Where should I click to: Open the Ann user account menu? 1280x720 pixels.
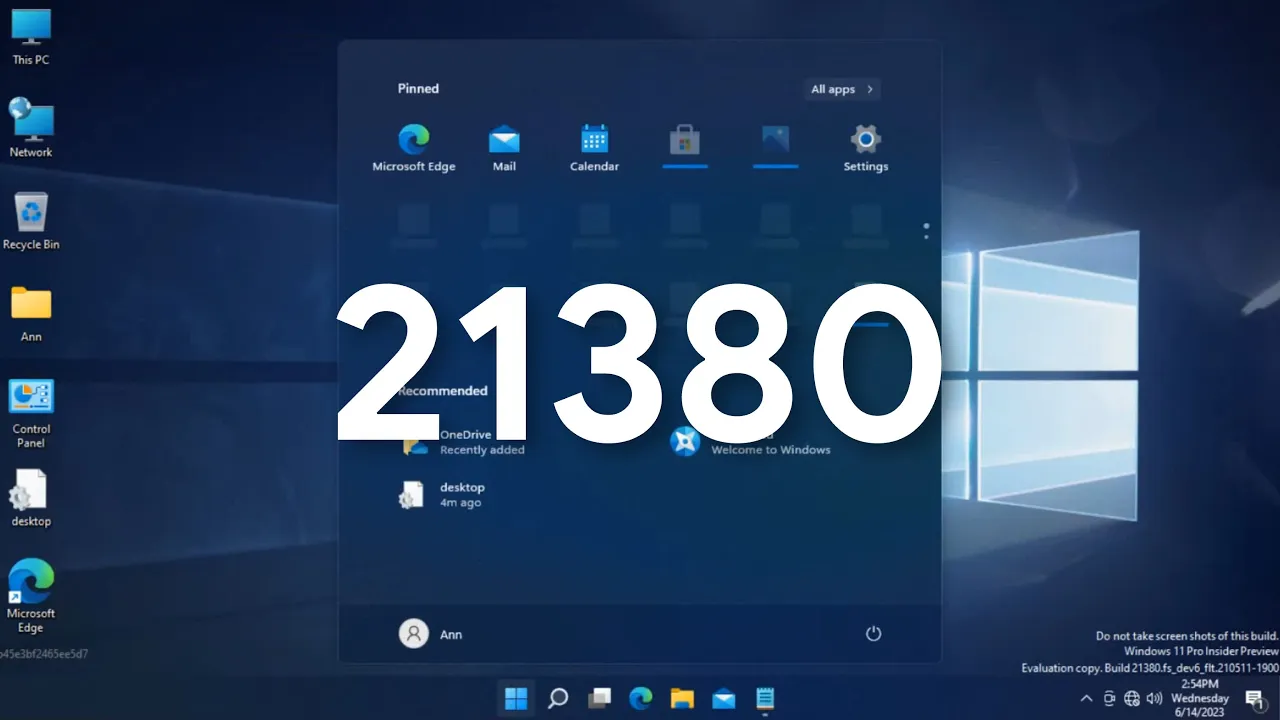pos(431,634)
